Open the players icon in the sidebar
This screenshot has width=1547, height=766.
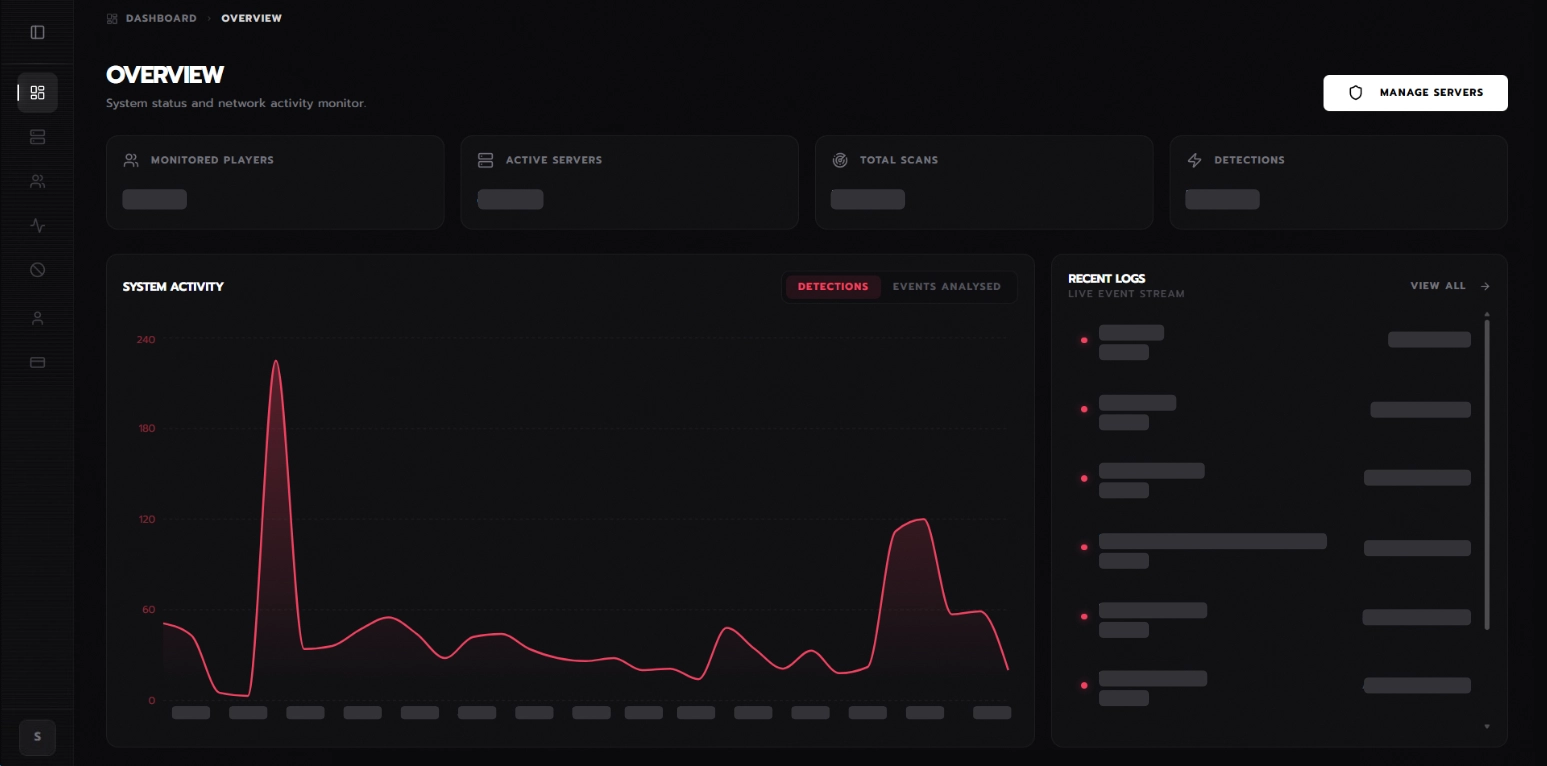[x=37, y=181]
